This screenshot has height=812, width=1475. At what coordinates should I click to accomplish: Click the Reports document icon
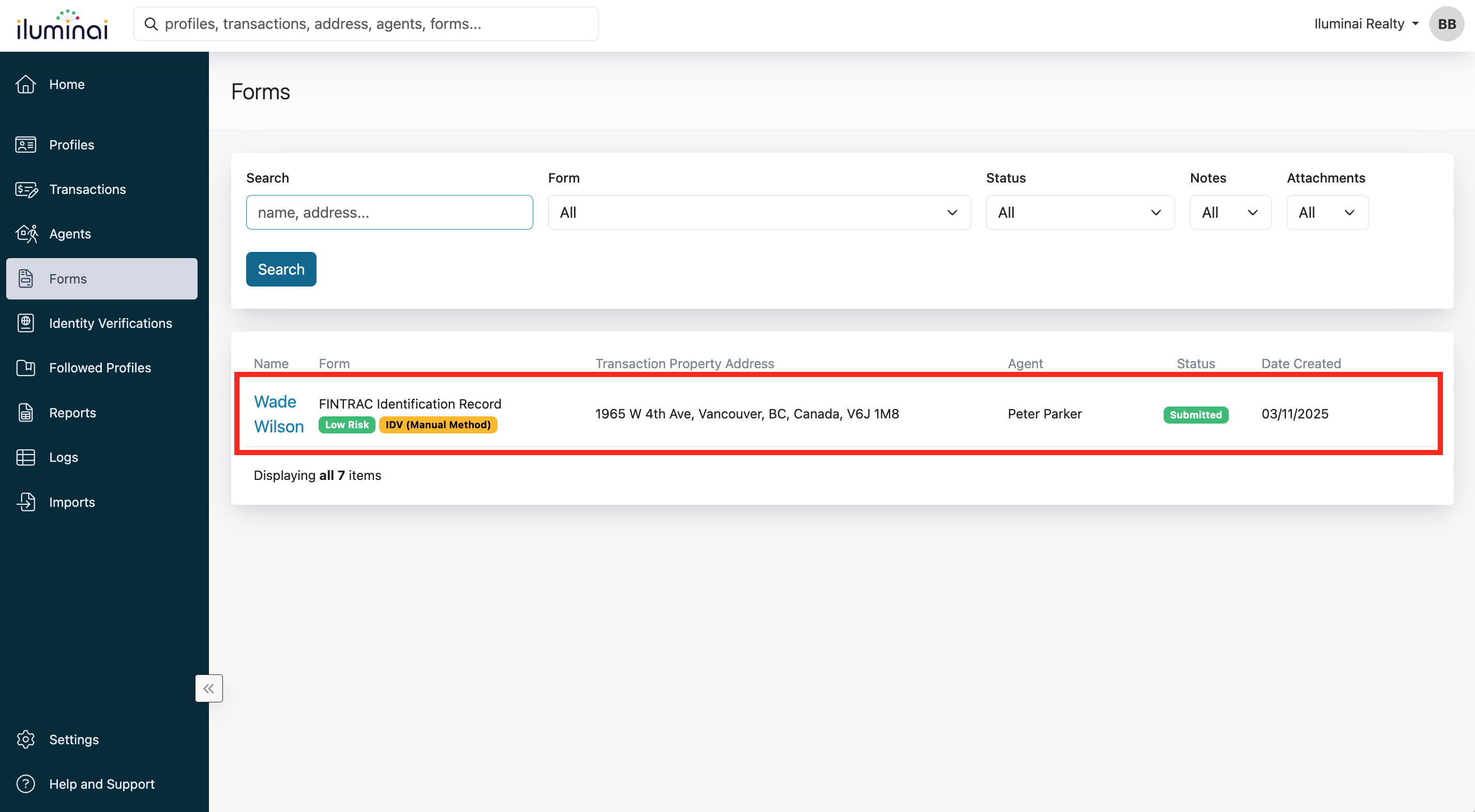click(26, 412)
